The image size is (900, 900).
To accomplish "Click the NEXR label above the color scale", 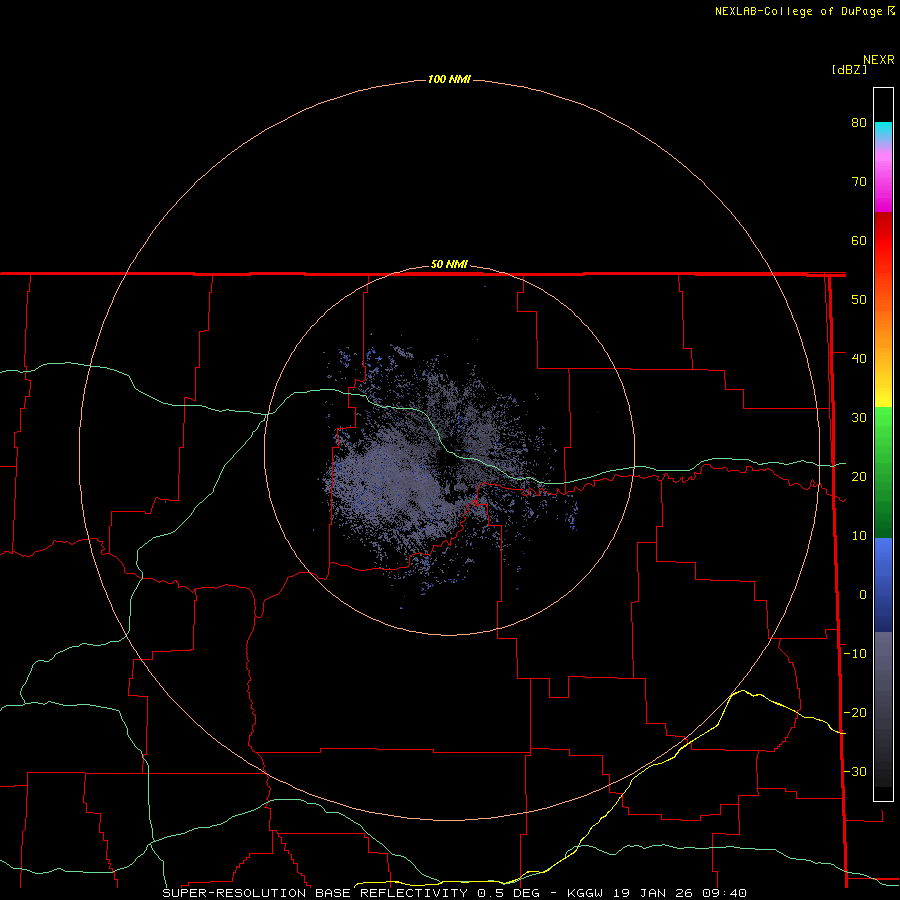I will coord(878,60).
